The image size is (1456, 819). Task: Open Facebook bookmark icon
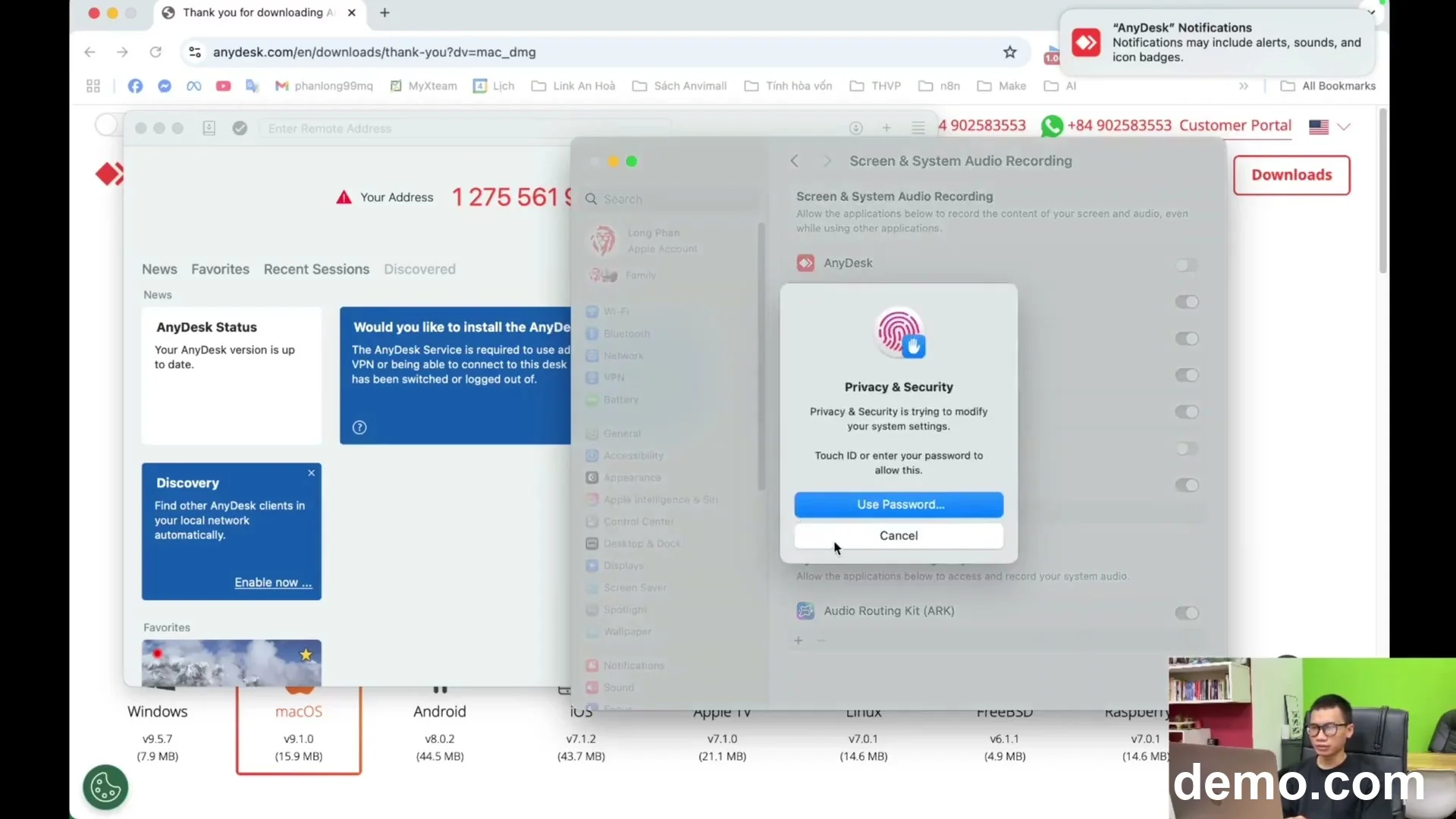[x=135, y=86]
